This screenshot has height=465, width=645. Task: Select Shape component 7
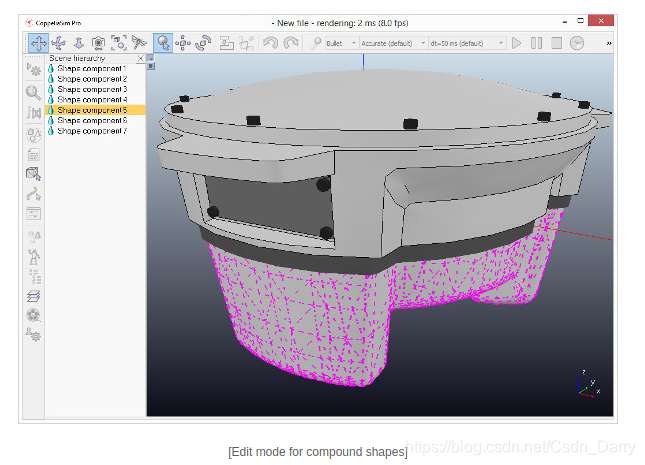click(92, 131)
